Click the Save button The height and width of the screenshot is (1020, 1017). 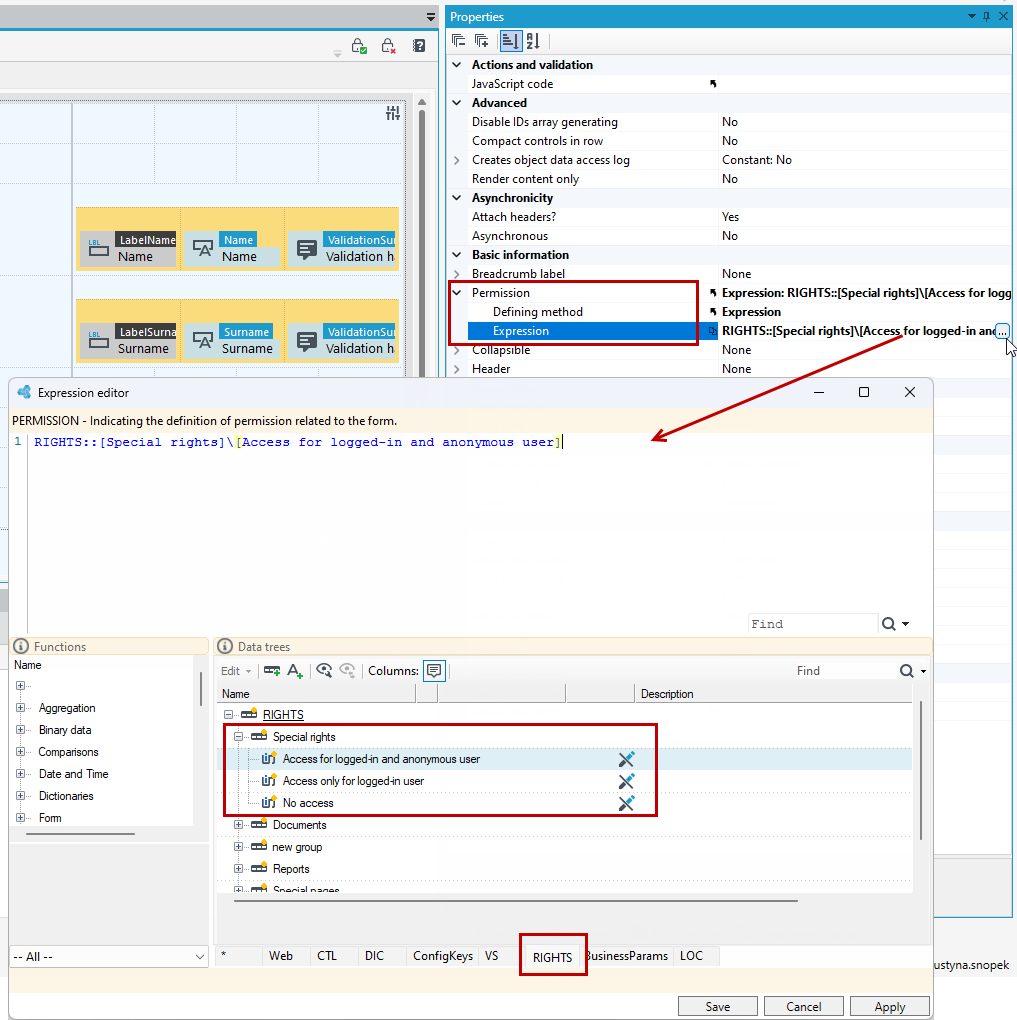(x=718, y=1006)
